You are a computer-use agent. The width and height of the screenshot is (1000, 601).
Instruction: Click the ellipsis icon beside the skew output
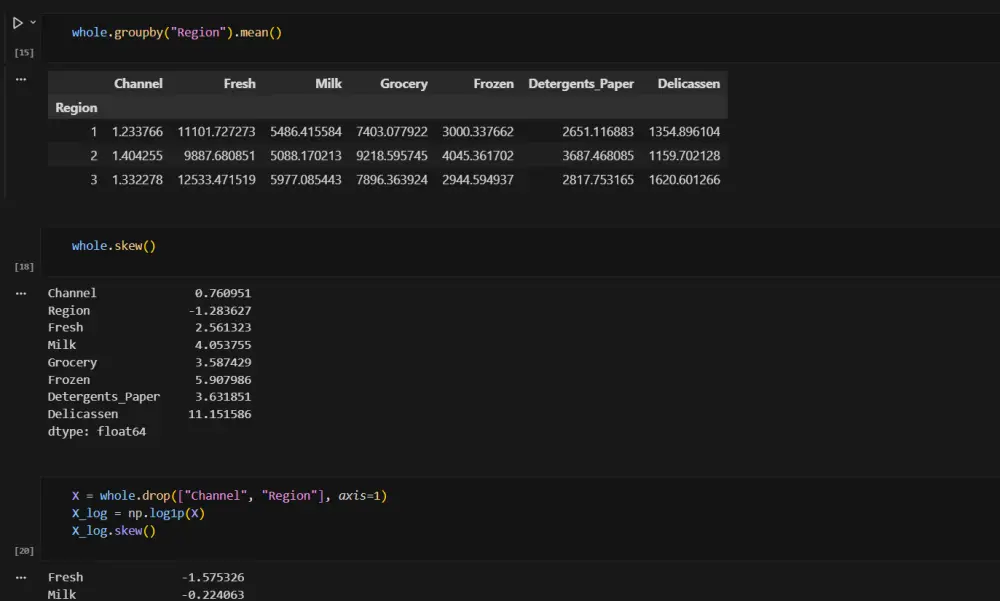click(21, 292)
